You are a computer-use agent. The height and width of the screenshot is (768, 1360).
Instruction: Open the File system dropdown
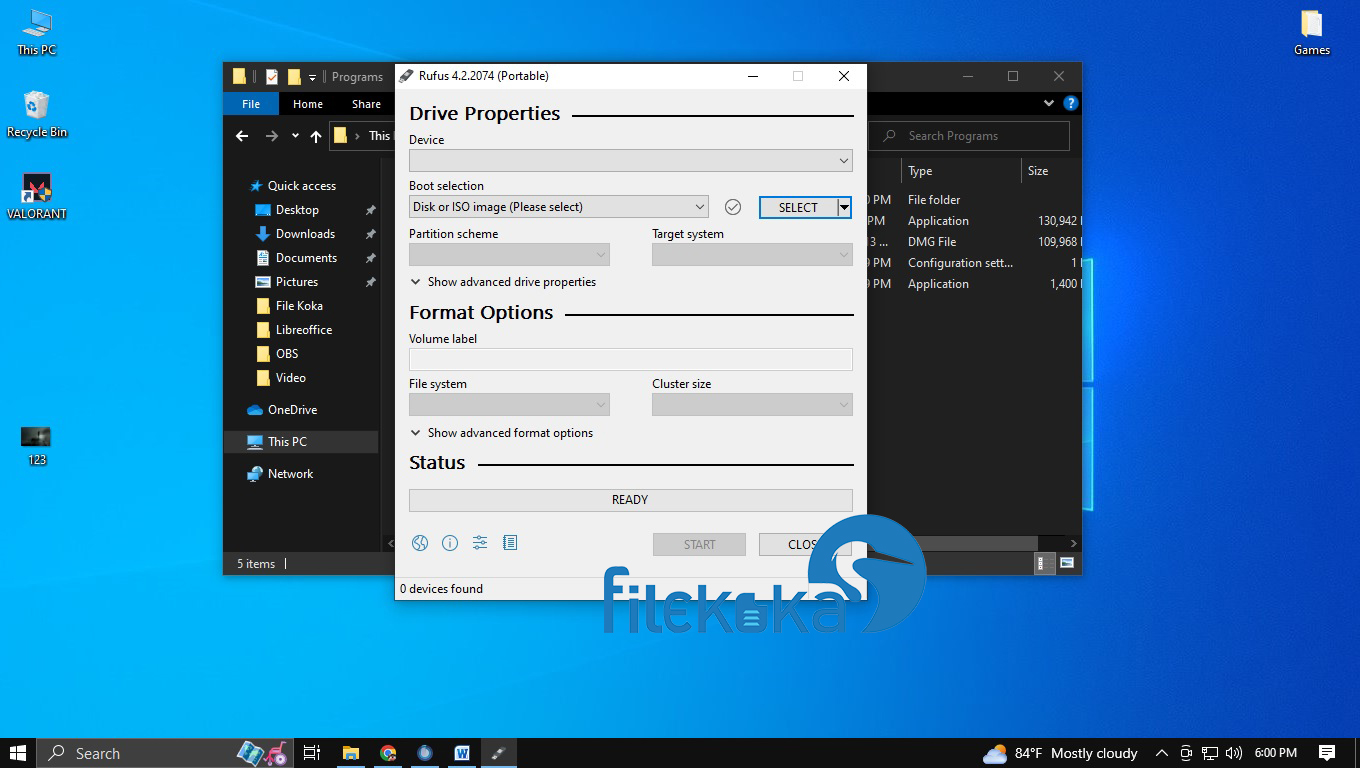click(x=509, y=405)
